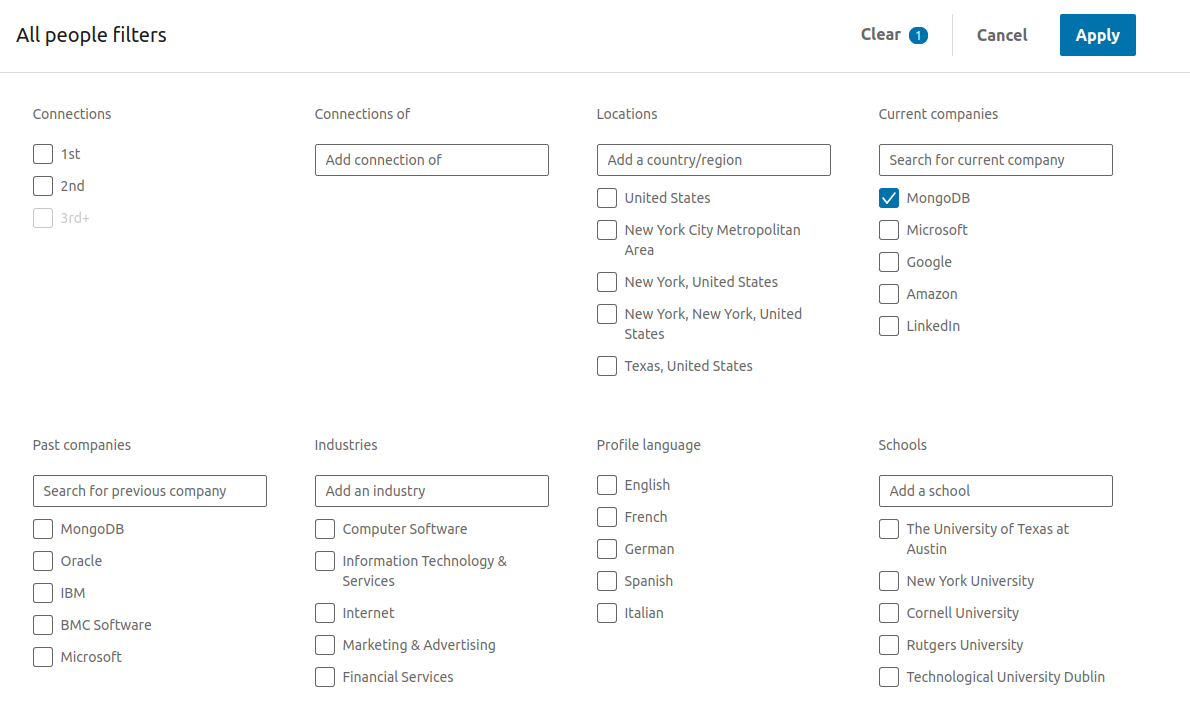Uncheck the MongoDB current company checkbox
Screen dimensions: 1190x714
click(x=889, y=198)
